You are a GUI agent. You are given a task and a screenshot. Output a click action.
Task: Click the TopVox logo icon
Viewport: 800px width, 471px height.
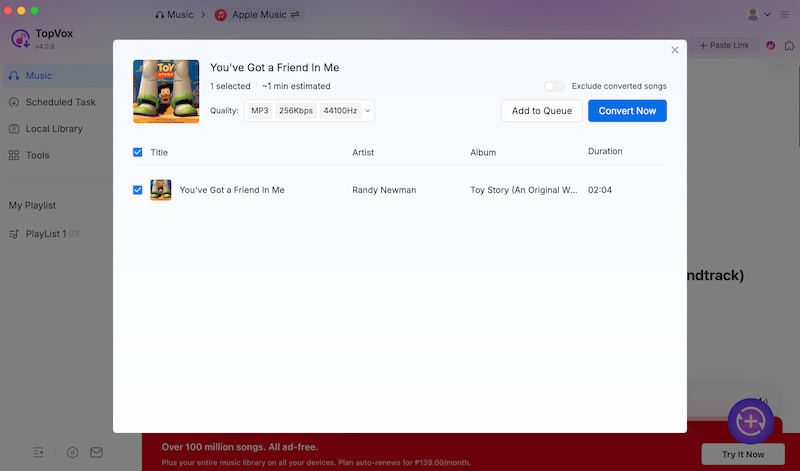click(20, 38)
